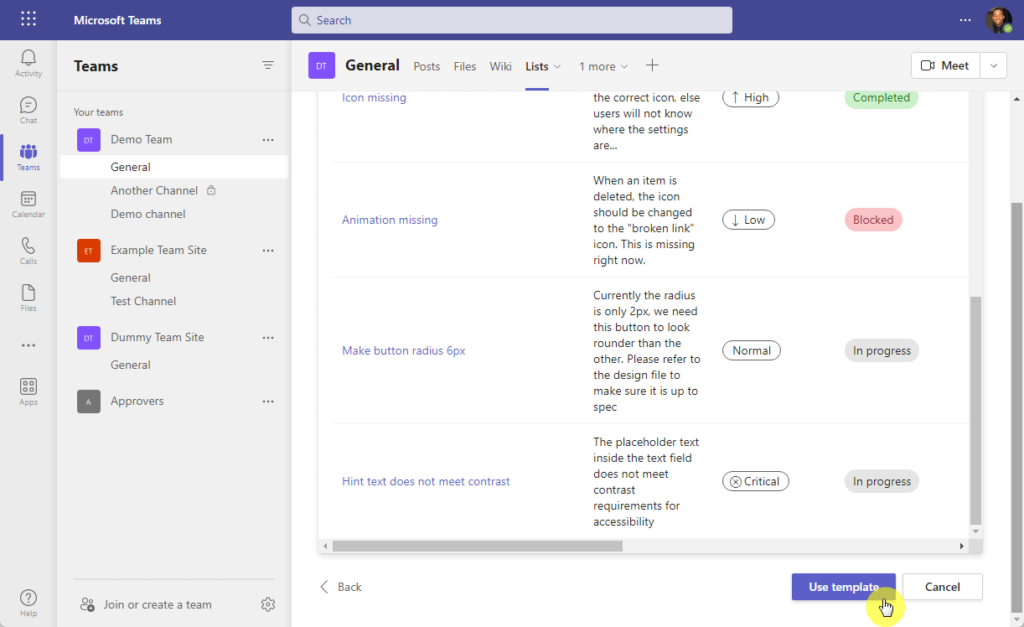Click vertical scrollbar in template preview
This screenshot has width=1024, height=627.
976,410
